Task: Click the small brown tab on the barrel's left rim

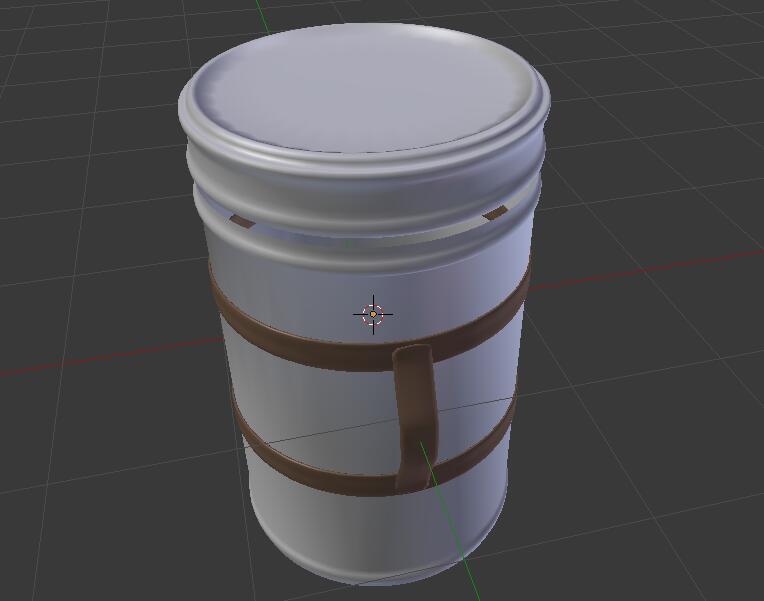Action: pos(242,221)
